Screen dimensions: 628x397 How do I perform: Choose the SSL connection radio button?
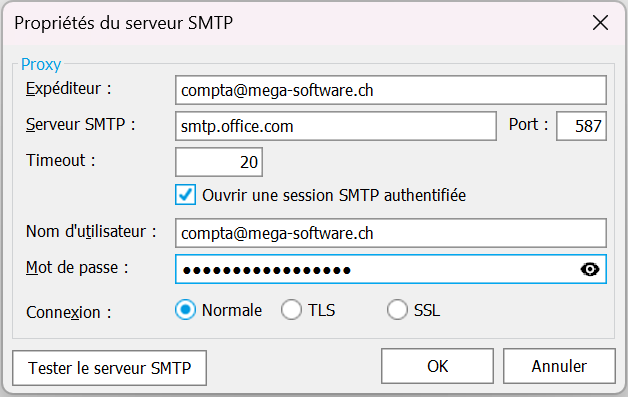click(397, 310)
